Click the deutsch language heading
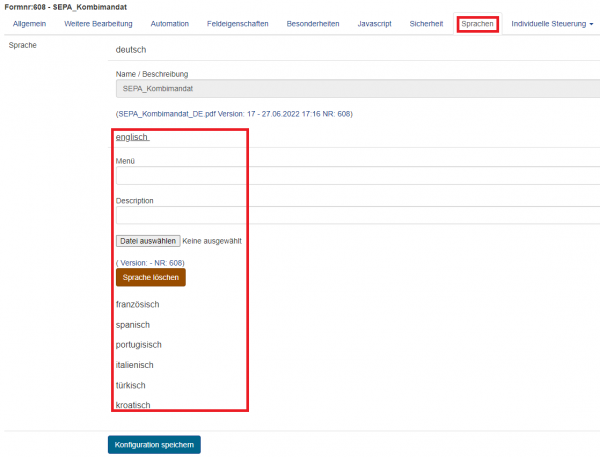 [x=131, y=50]
